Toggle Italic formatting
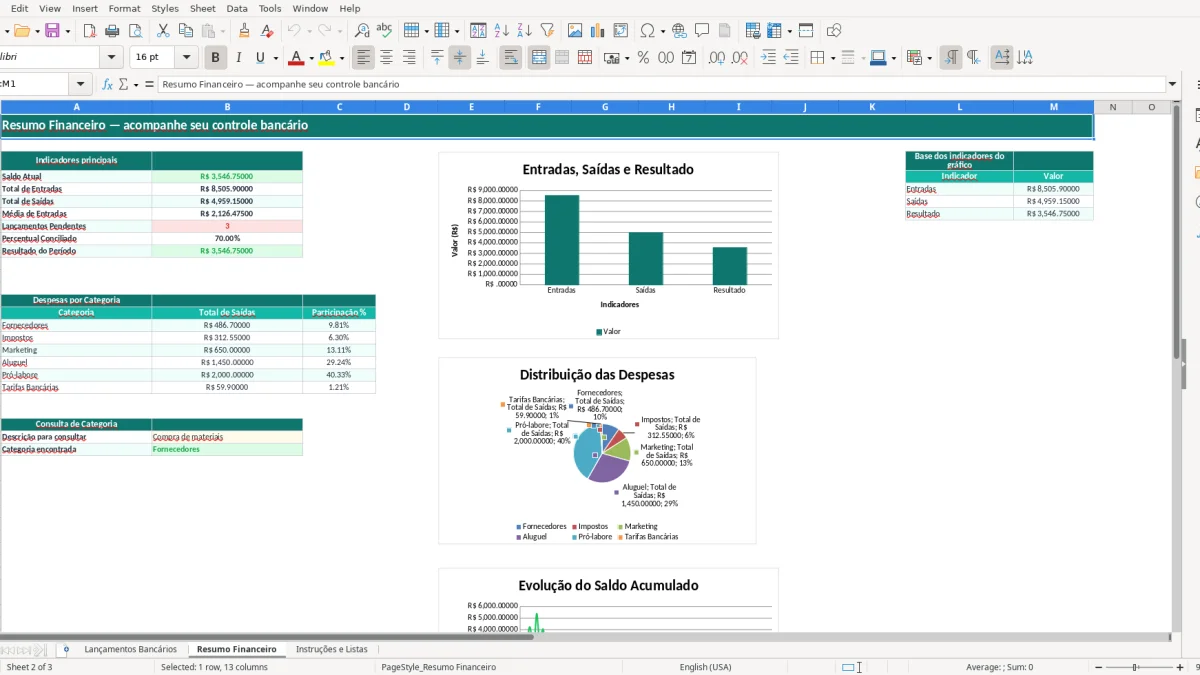This screenshot has width=1200, height=675. pos(238,58)
